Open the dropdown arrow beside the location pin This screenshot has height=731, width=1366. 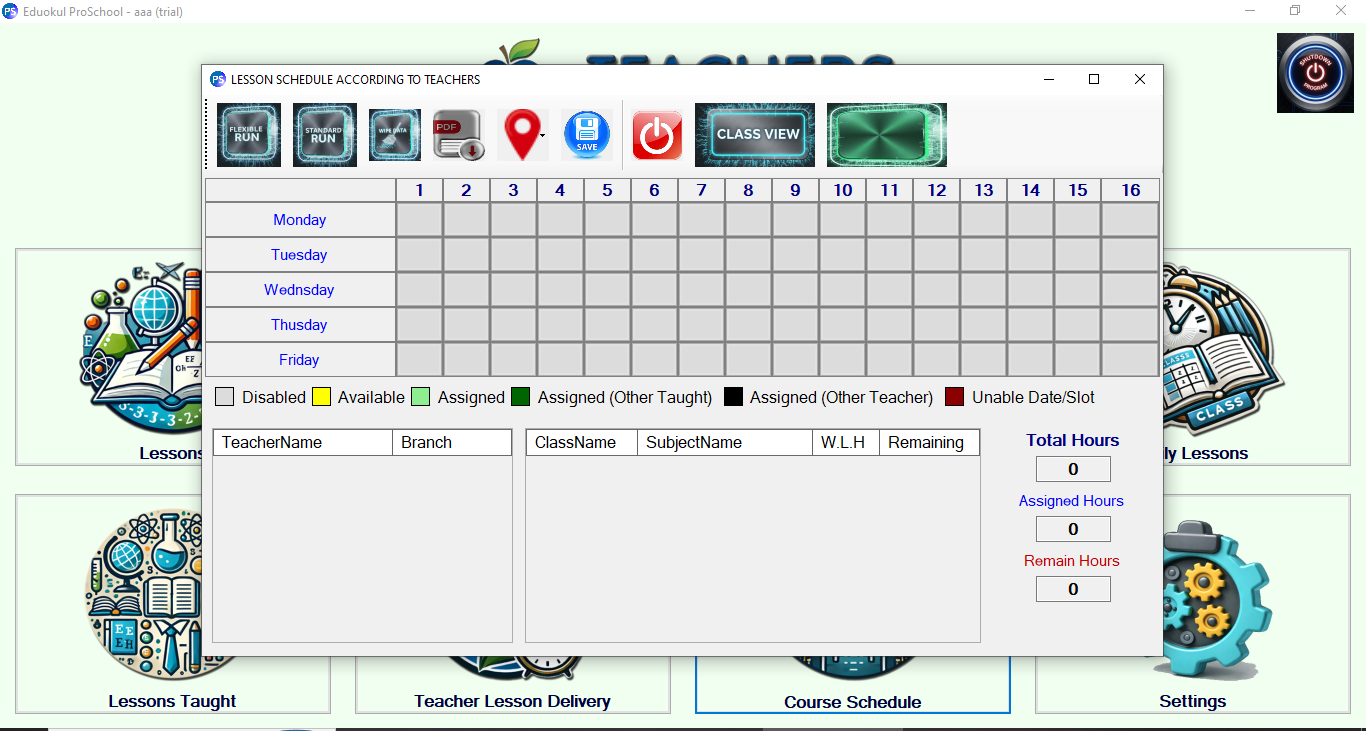(543, 135)
